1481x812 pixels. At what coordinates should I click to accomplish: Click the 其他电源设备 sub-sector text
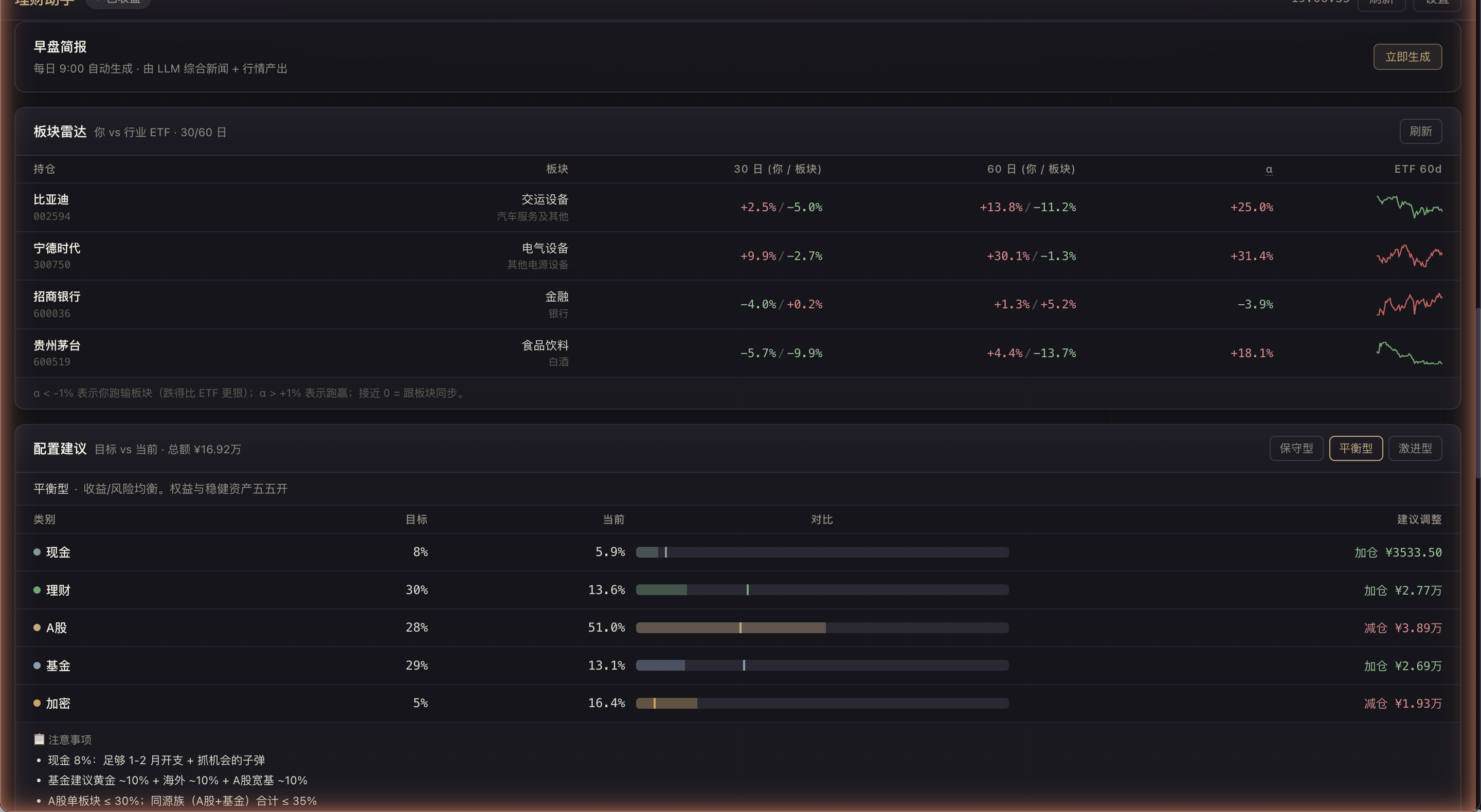(x=537, y=265)
